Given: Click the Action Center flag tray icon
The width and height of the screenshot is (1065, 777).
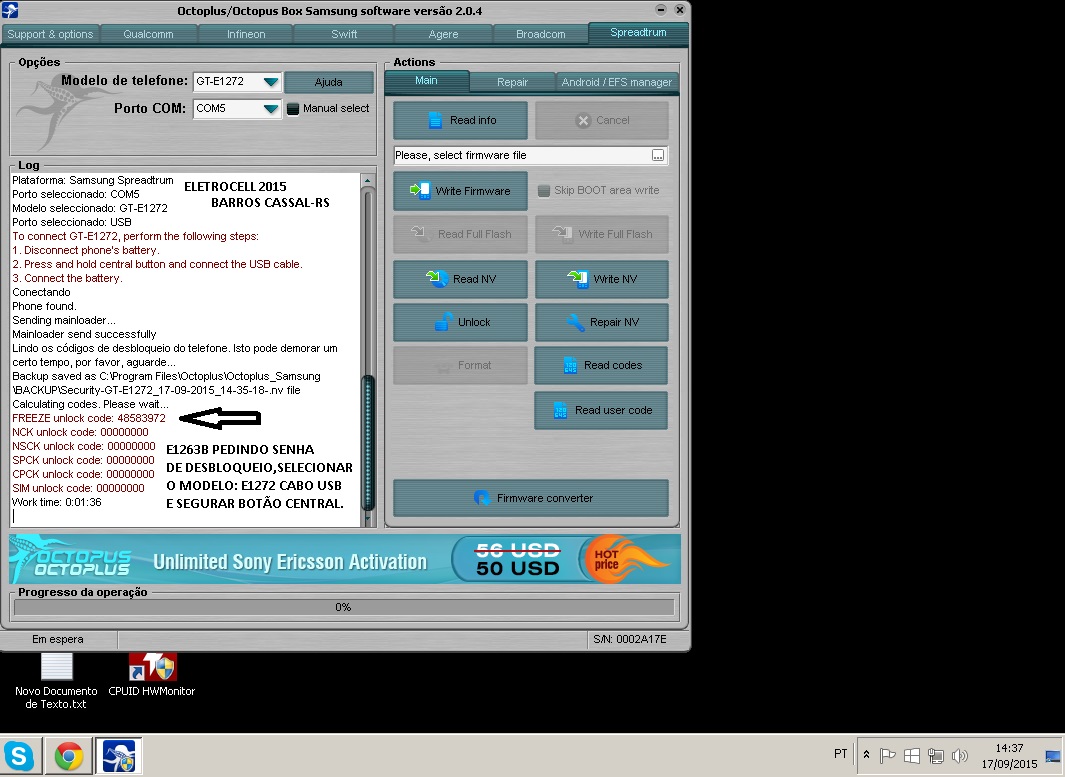Looking at the screenshot, I should pyautogui.click(x=887, y=755).
